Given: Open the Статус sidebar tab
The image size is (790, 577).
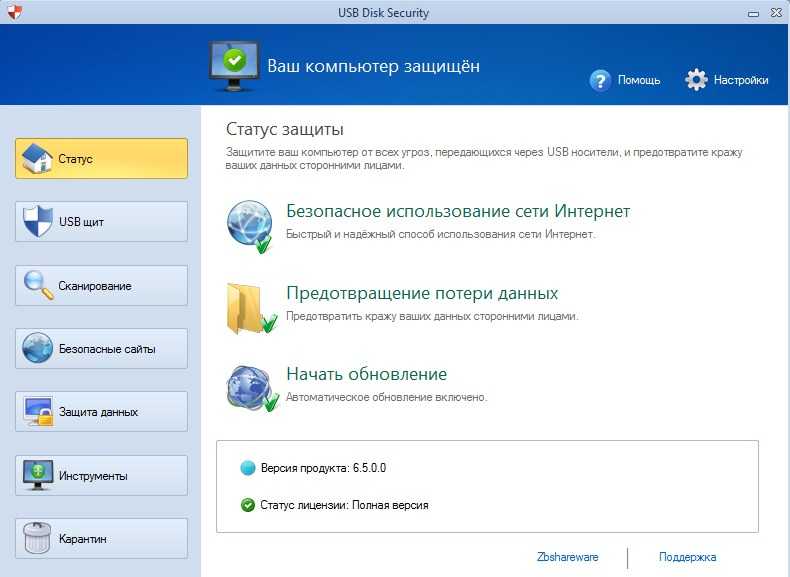Looking at the screenshot, I should (101, 159).
